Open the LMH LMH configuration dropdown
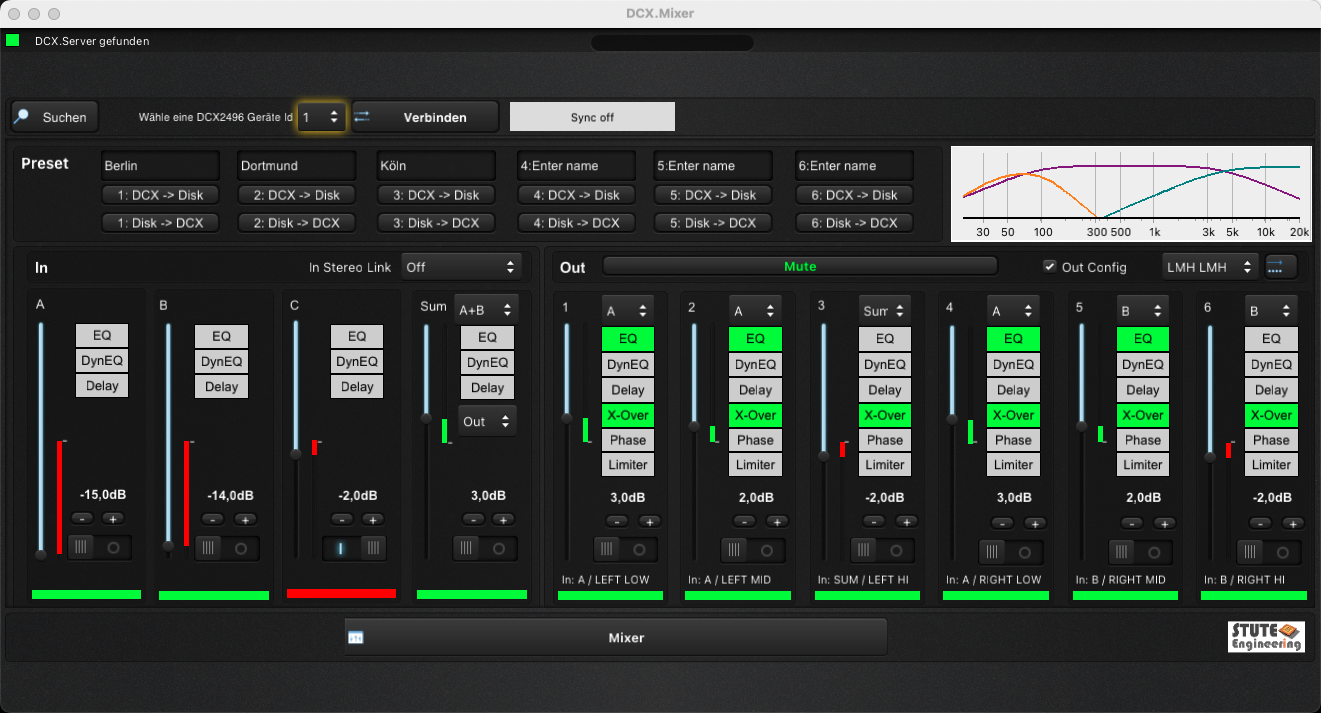1321x713 pixels. click(x=1210, y=266)
